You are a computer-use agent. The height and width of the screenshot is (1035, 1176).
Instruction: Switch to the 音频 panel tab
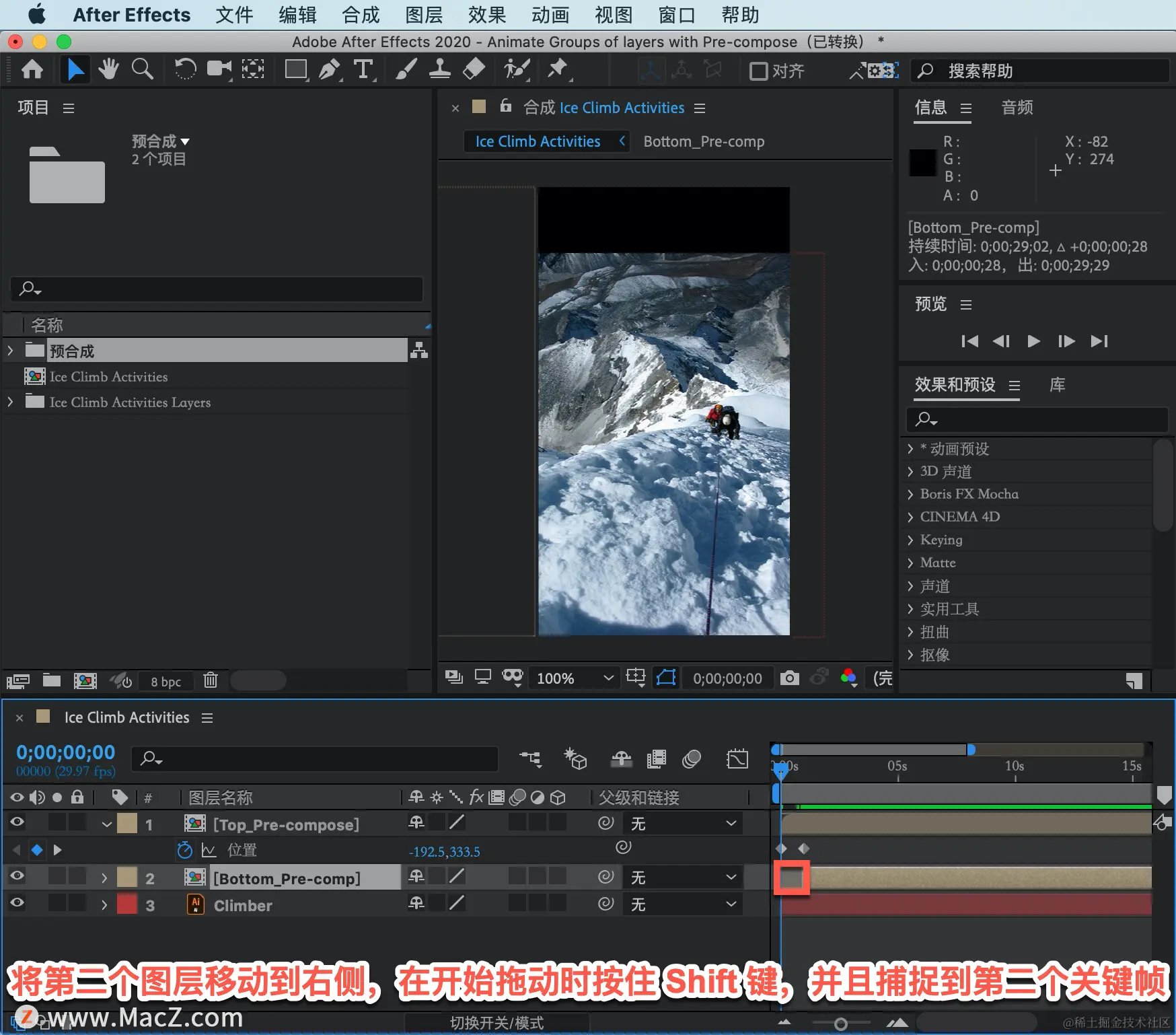point(1017,108)
